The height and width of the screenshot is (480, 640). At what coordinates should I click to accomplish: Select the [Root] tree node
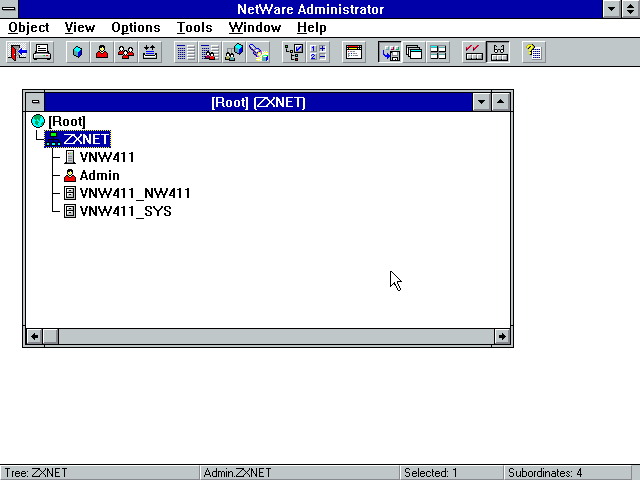click(67, 121)
